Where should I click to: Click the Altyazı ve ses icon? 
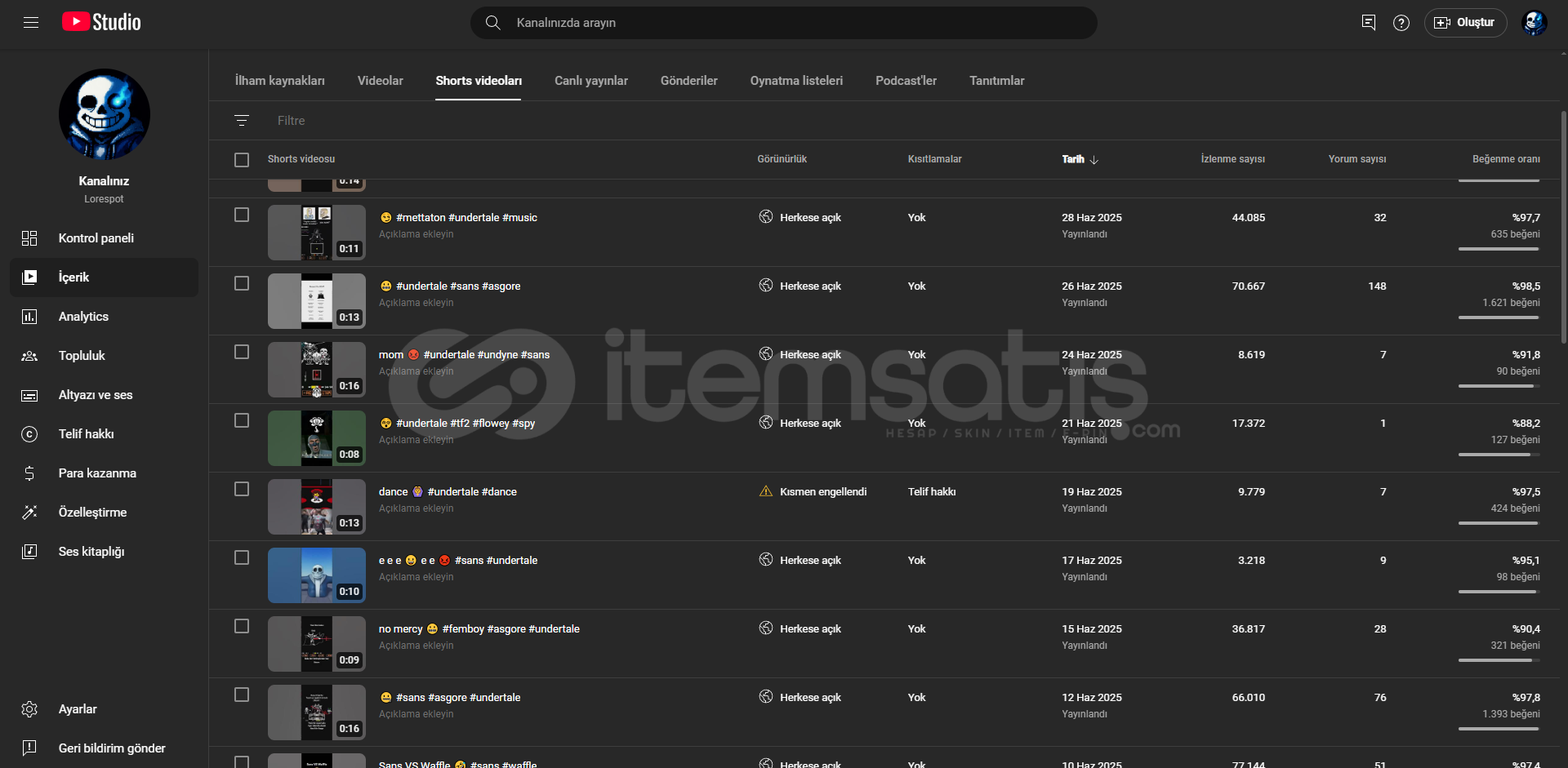click(29, 395)
